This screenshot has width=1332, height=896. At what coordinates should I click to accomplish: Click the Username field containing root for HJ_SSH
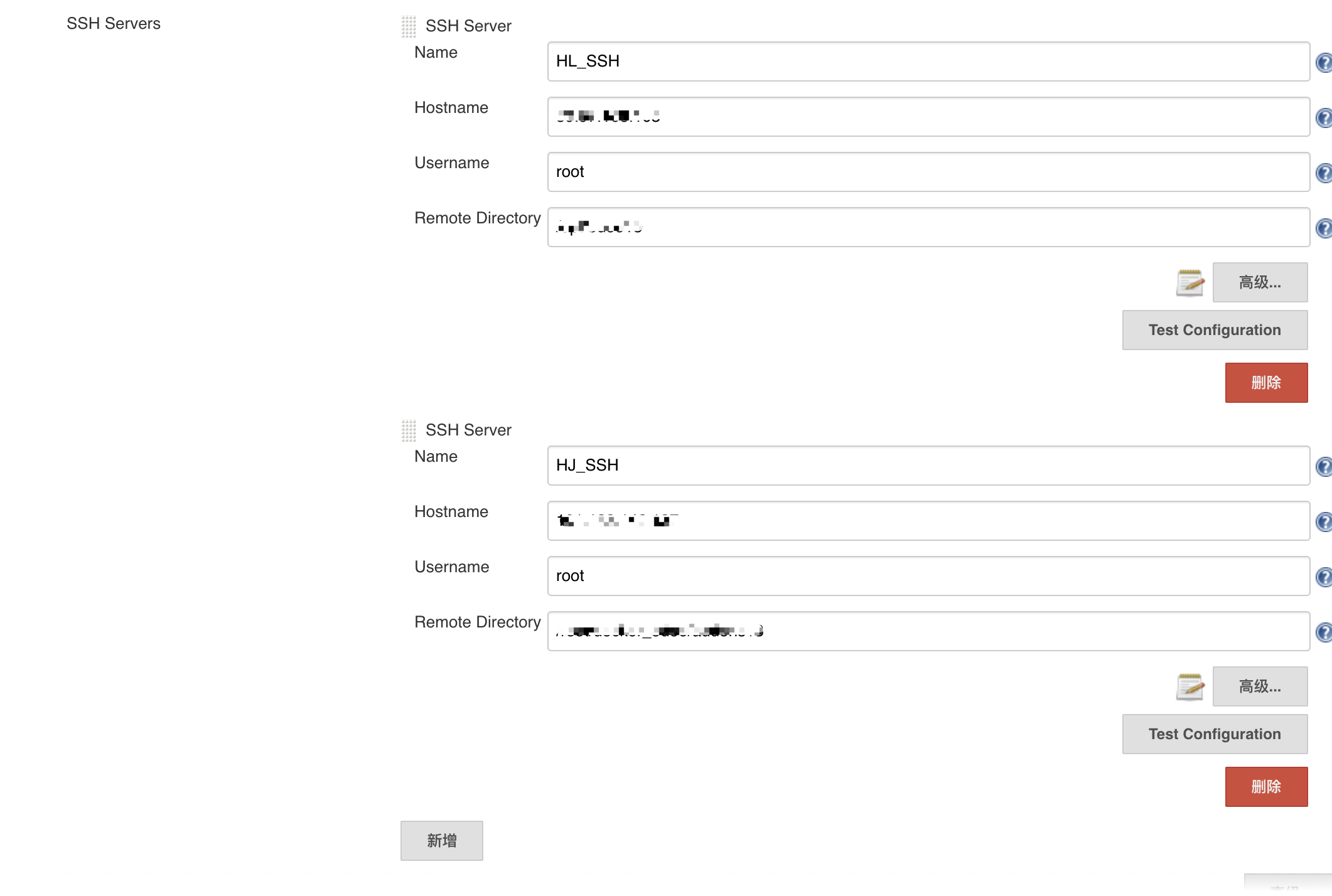pyautogui.click(x=928, y=575)
